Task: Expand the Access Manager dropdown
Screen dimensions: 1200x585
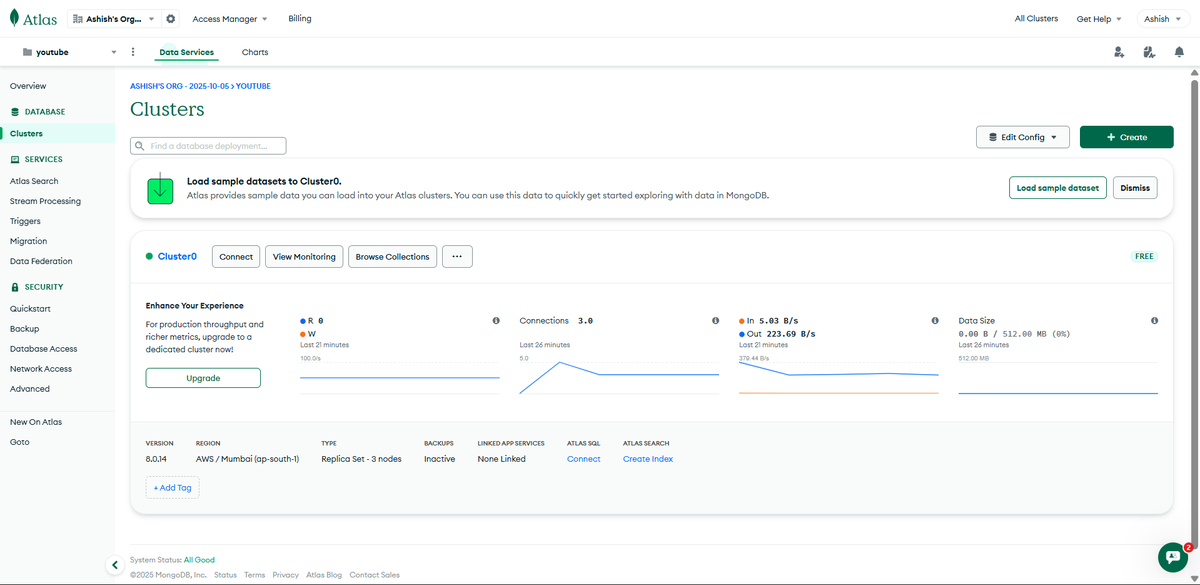Action: (230, 19)
